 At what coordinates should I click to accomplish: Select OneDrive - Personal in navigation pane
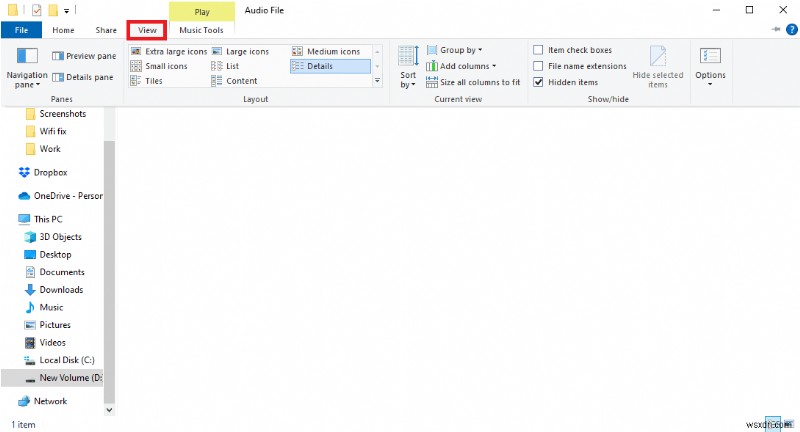point(60,196)
